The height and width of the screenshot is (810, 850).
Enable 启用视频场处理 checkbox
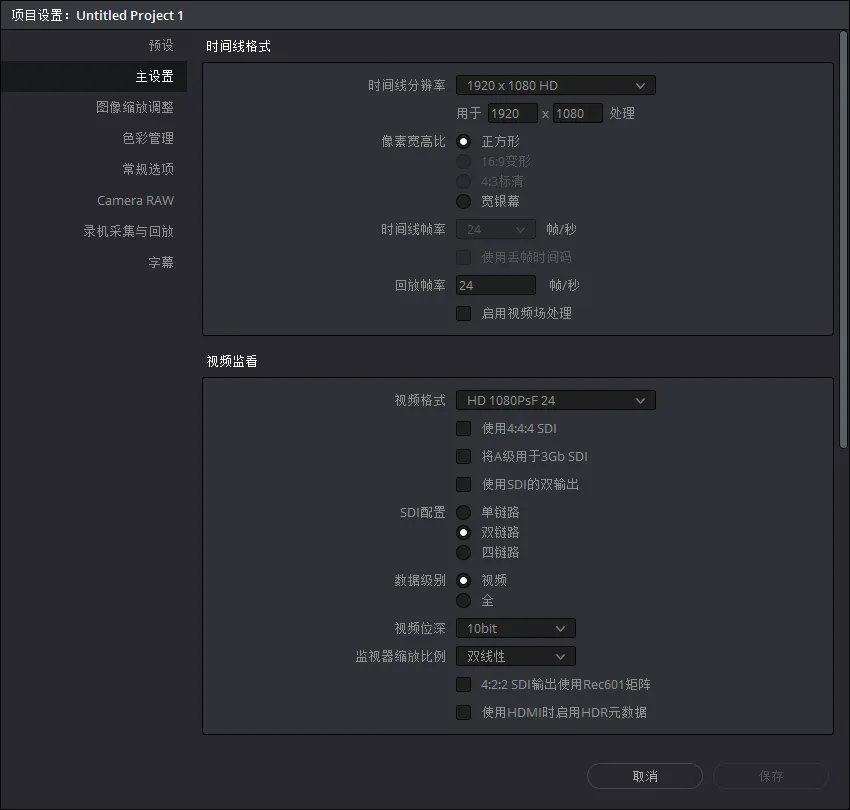[x=463, y=313]
